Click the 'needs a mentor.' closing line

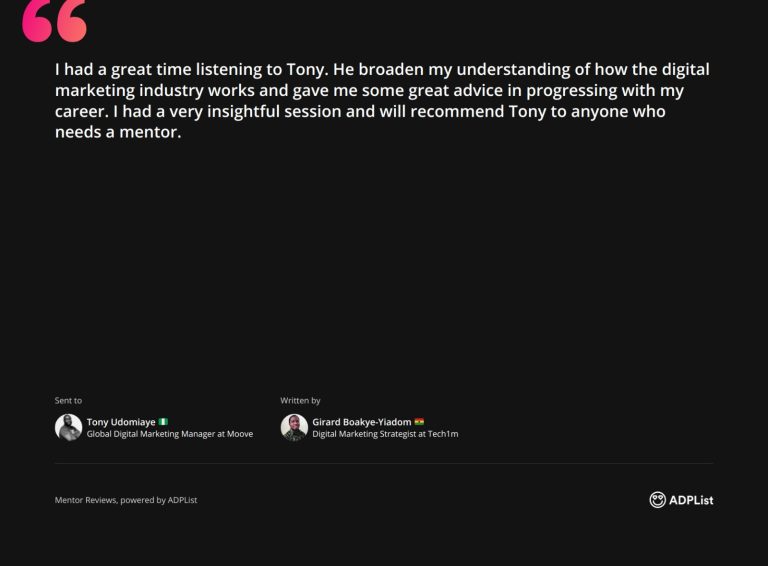pyautogui.click(x=117, y=133)
